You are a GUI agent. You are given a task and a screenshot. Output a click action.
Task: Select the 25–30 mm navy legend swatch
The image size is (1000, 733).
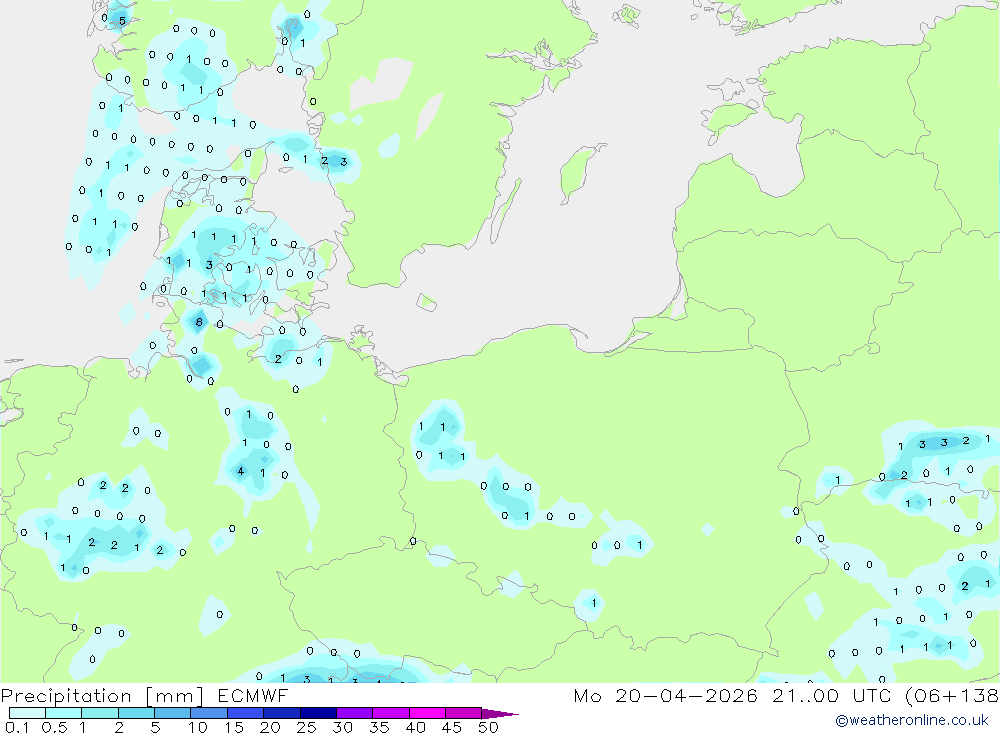click(x=318, y=713)
